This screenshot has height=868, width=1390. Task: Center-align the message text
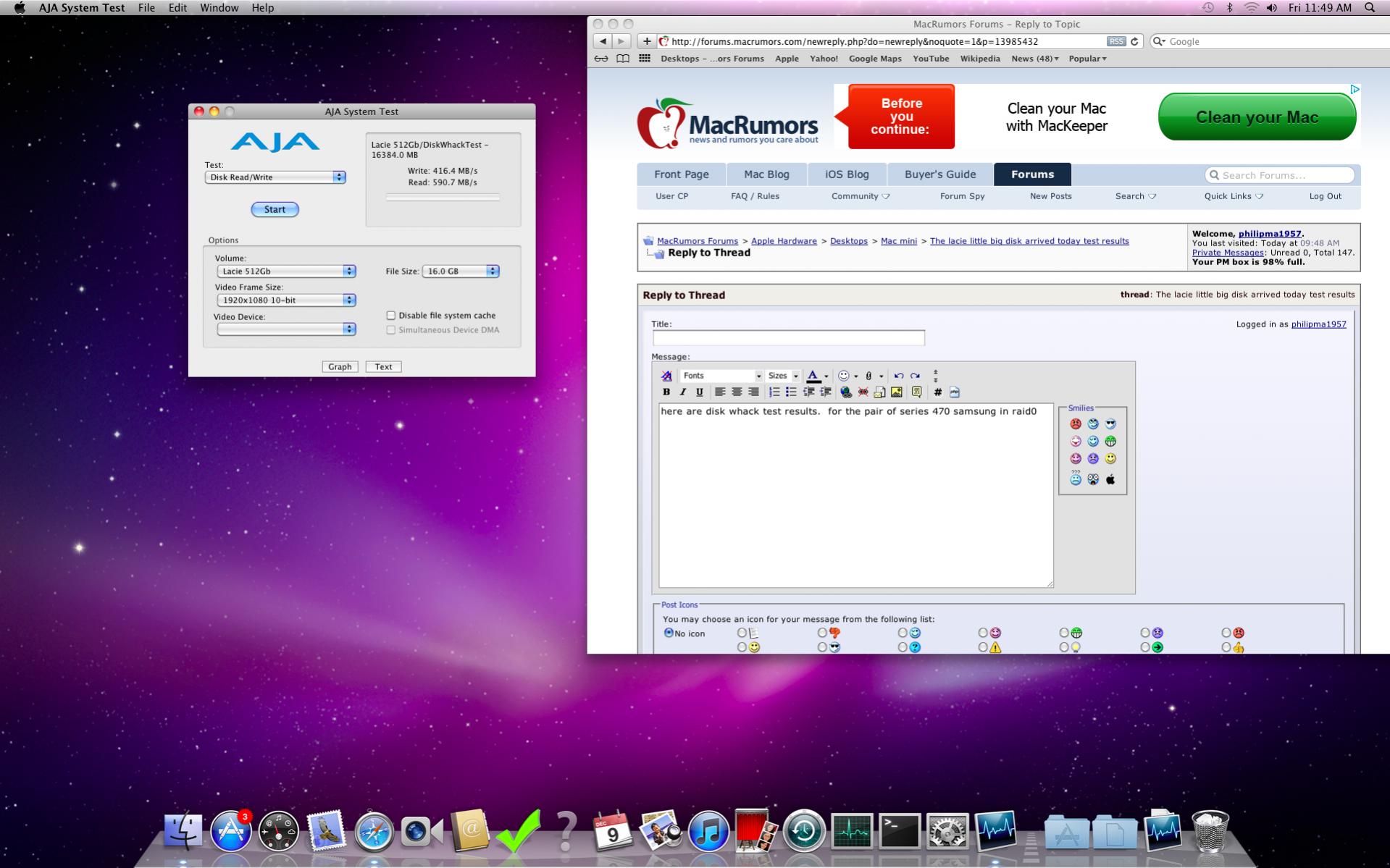(x=737, y=392)
